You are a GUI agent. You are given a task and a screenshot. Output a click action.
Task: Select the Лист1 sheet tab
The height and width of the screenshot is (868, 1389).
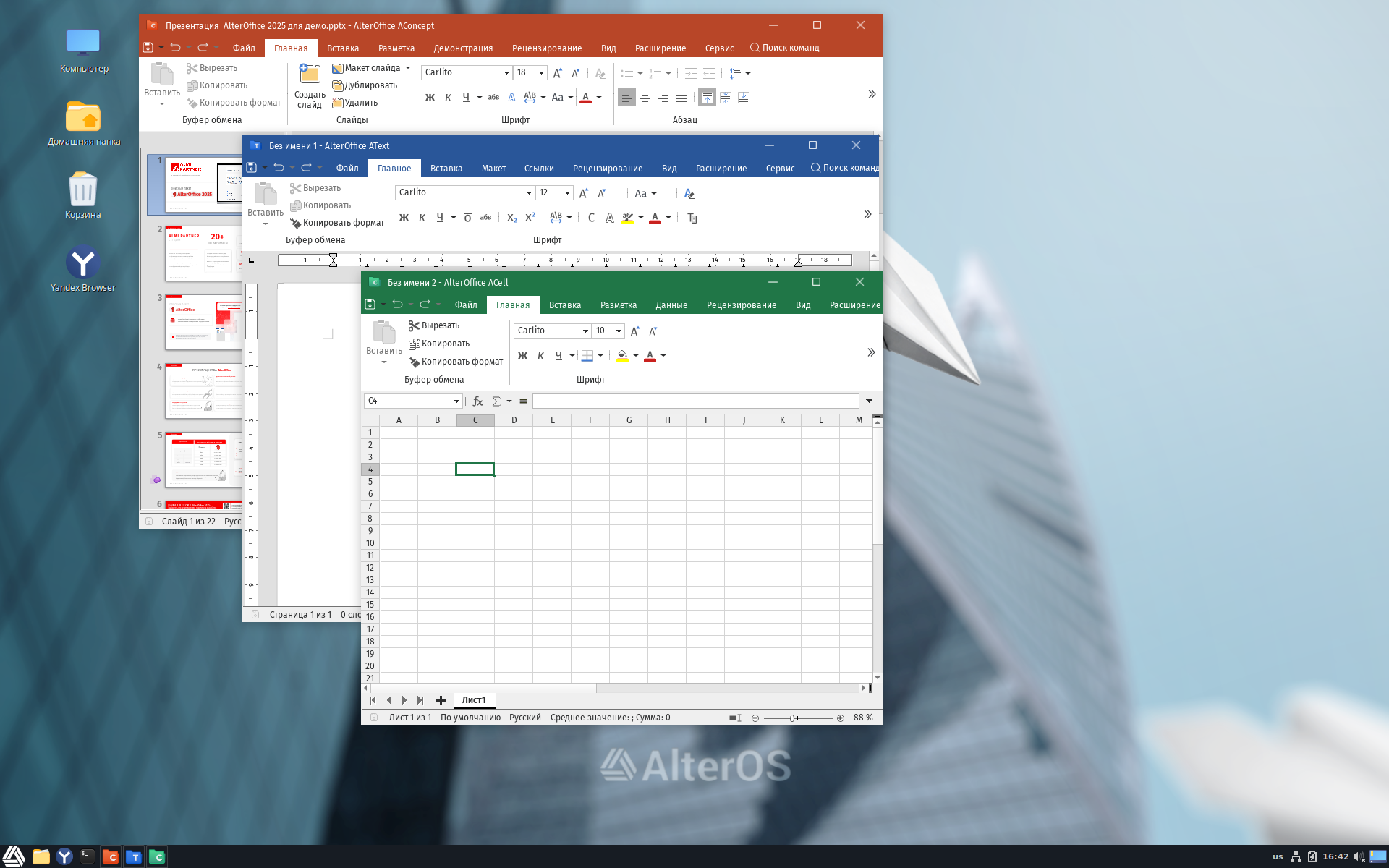click(474, 700)
